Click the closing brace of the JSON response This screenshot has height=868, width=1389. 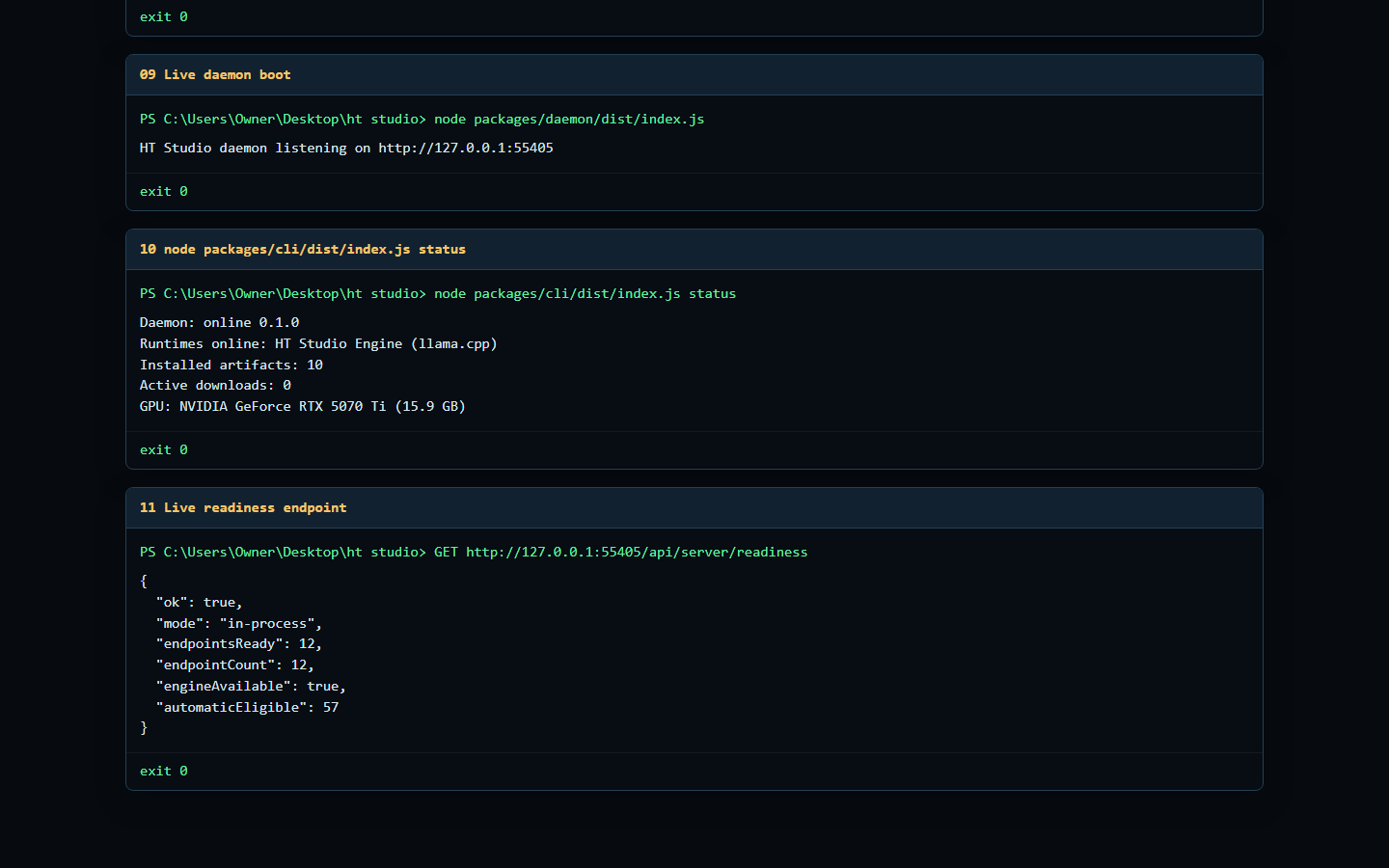144,728
